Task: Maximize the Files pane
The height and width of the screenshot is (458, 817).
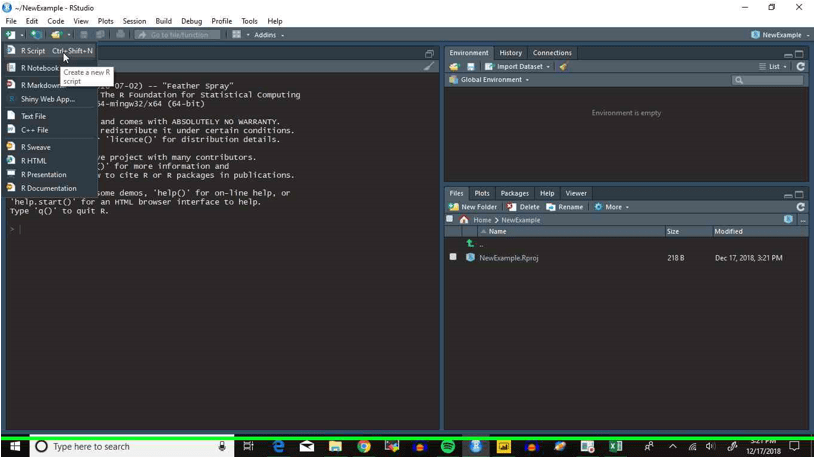Action: 799,194
